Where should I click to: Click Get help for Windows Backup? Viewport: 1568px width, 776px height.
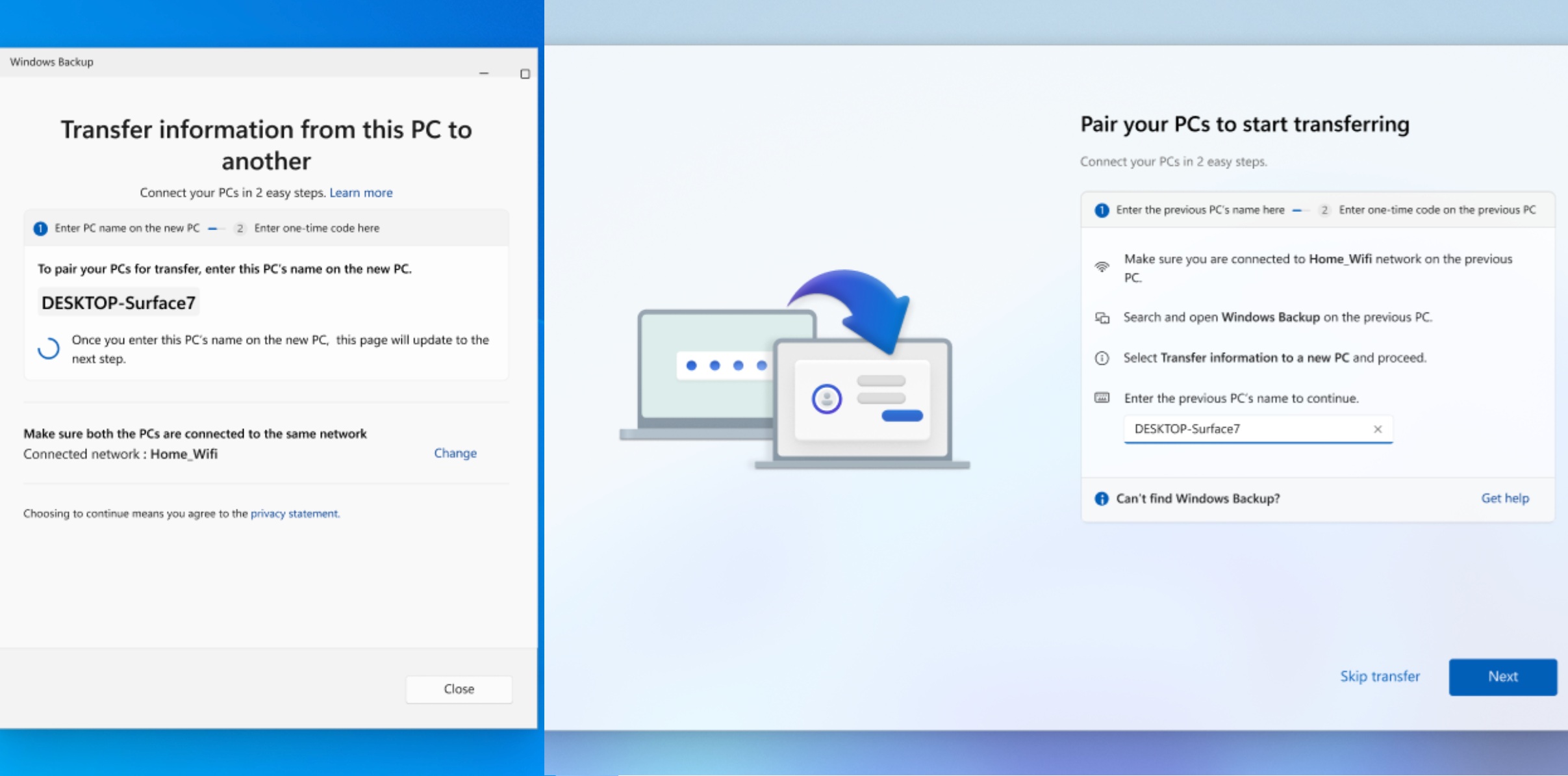(1505, 498)
